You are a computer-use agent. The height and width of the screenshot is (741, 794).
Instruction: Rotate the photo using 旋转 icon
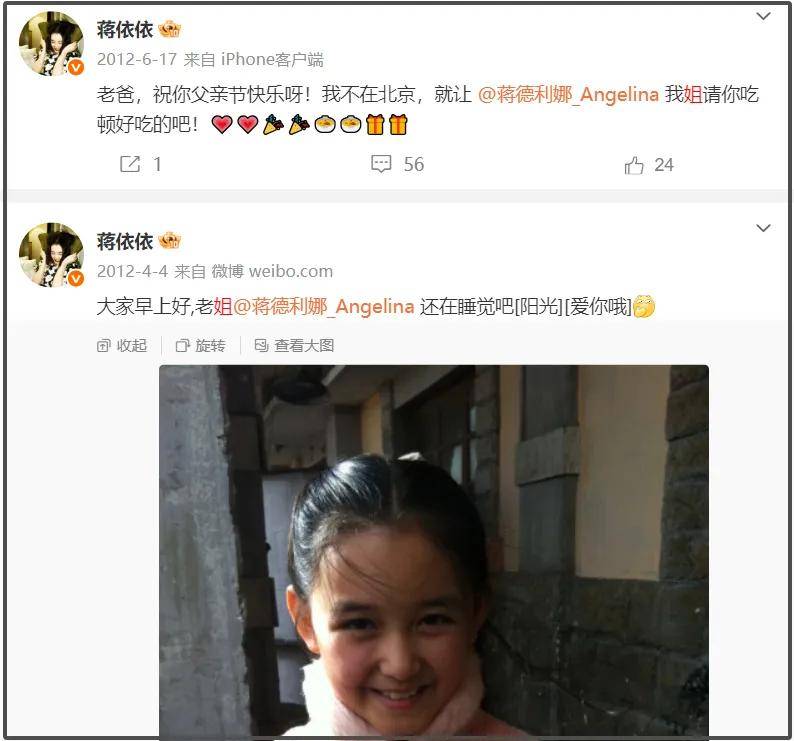(x=182, y=345)
